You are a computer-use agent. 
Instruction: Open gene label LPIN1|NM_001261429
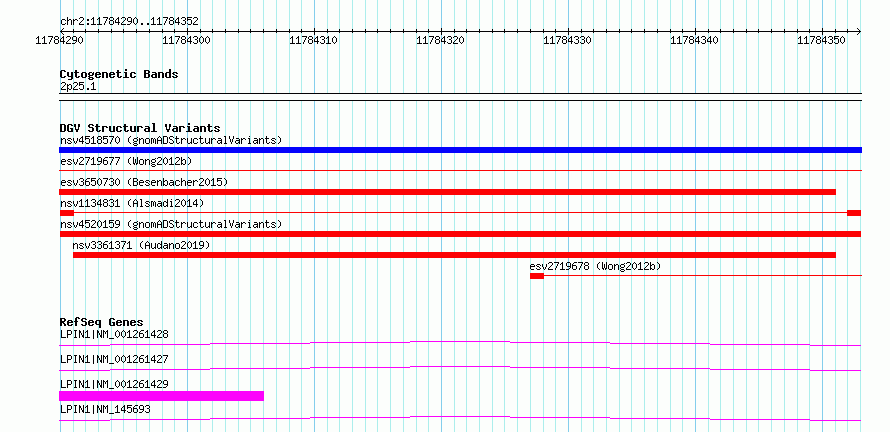114,384
